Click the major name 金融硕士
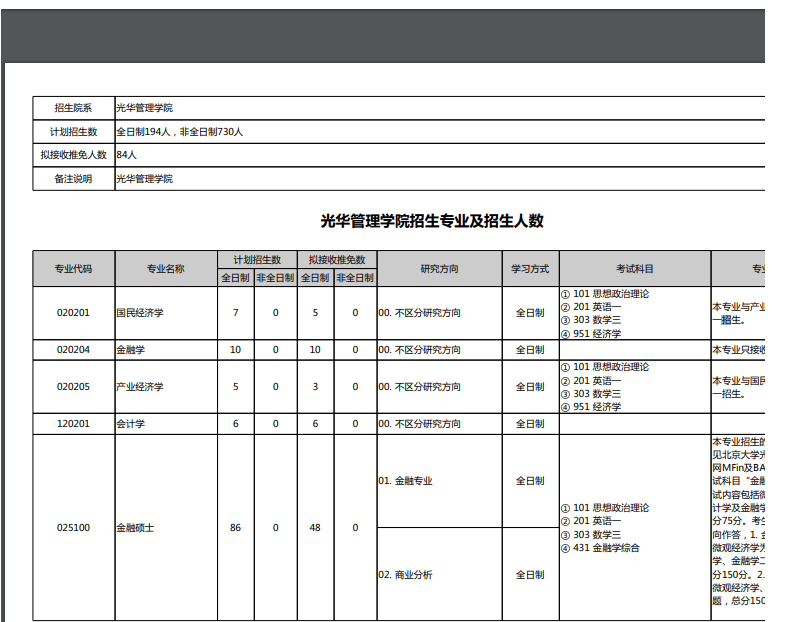The height and width of the screenshot is (622, 797). point(135,527)
